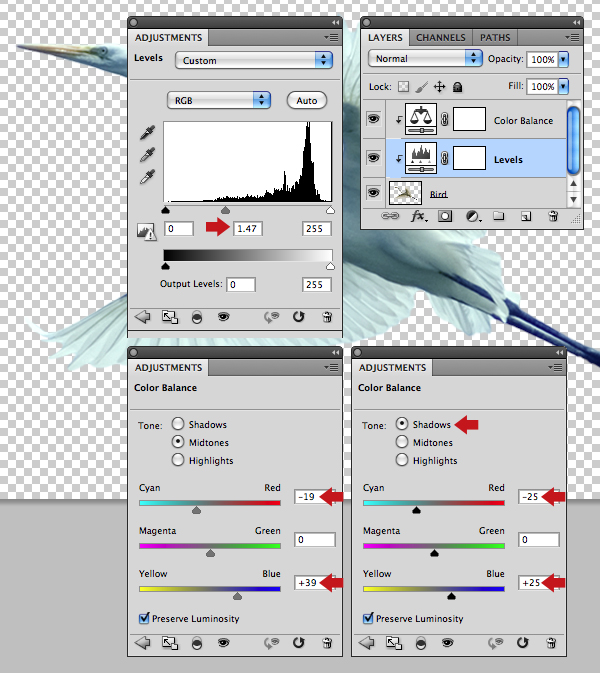The width and height of the screenshot is (600, 673).
Task: Open Levels Adjustments panel flyout menu
Action: pos(331,38)
